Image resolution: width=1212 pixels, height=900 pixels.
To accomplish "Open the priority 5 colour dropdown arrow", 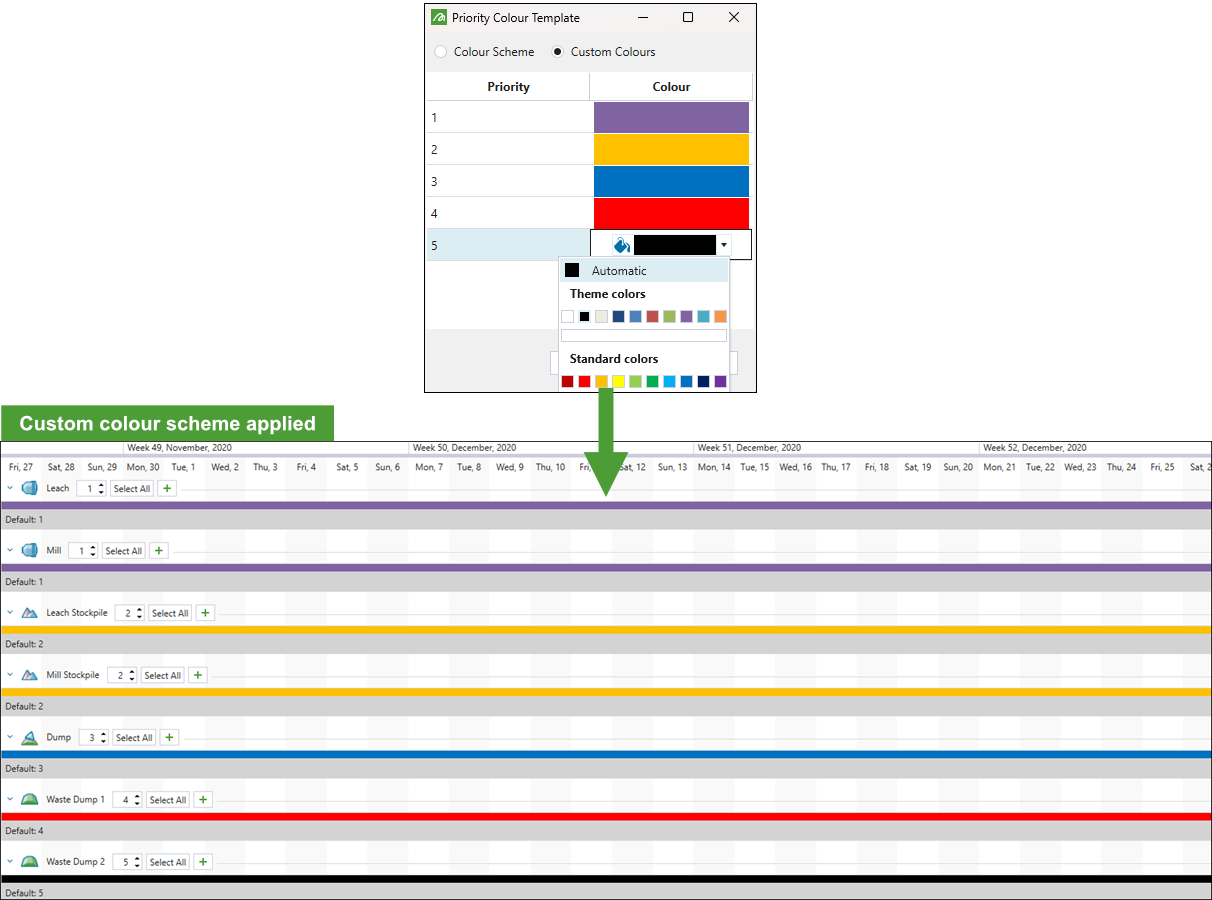I will (x=724, y=245).
